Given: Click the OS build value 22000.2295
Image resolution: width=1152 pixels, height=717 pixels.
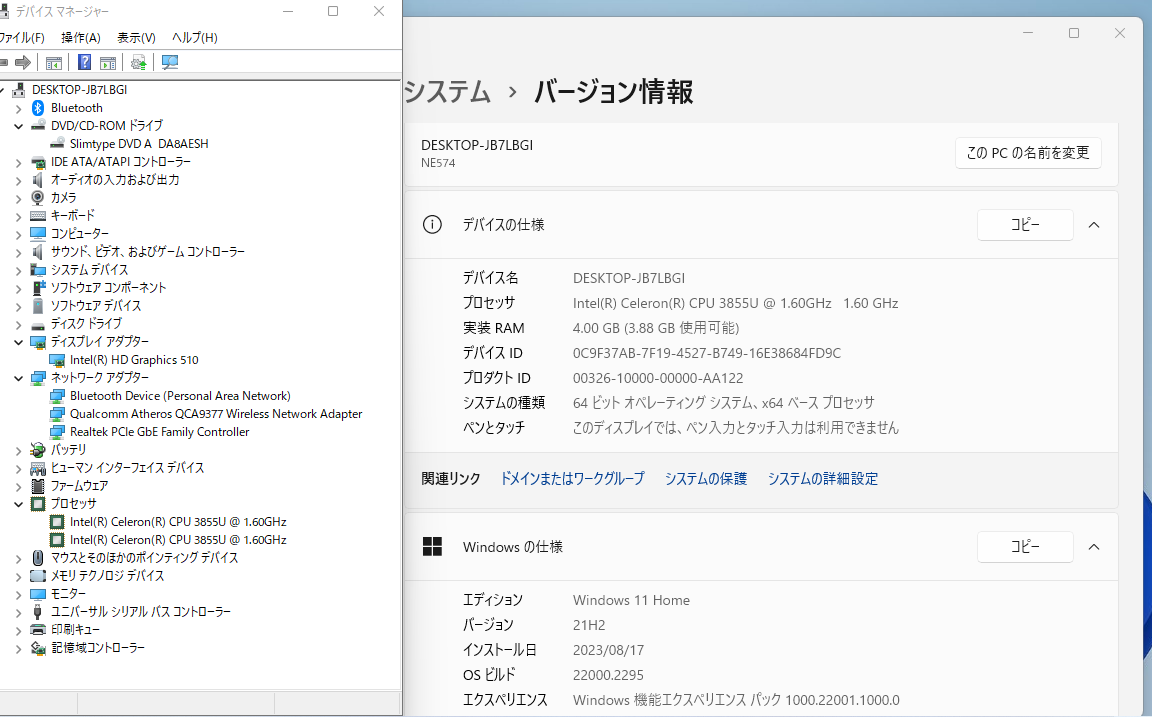Looking at the screenshot, I should [608, 675].
